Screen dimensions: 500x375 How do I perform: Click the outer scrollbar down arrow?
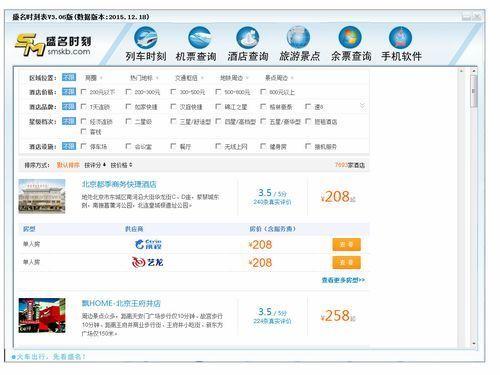coord(474,343)
